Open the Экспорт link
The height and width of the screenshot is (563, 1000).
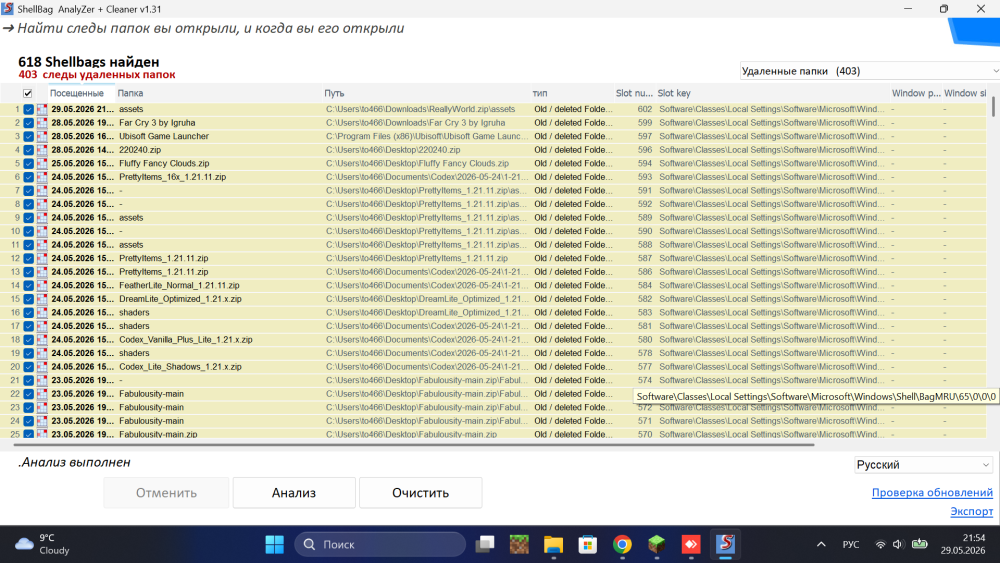click(971, 511)
